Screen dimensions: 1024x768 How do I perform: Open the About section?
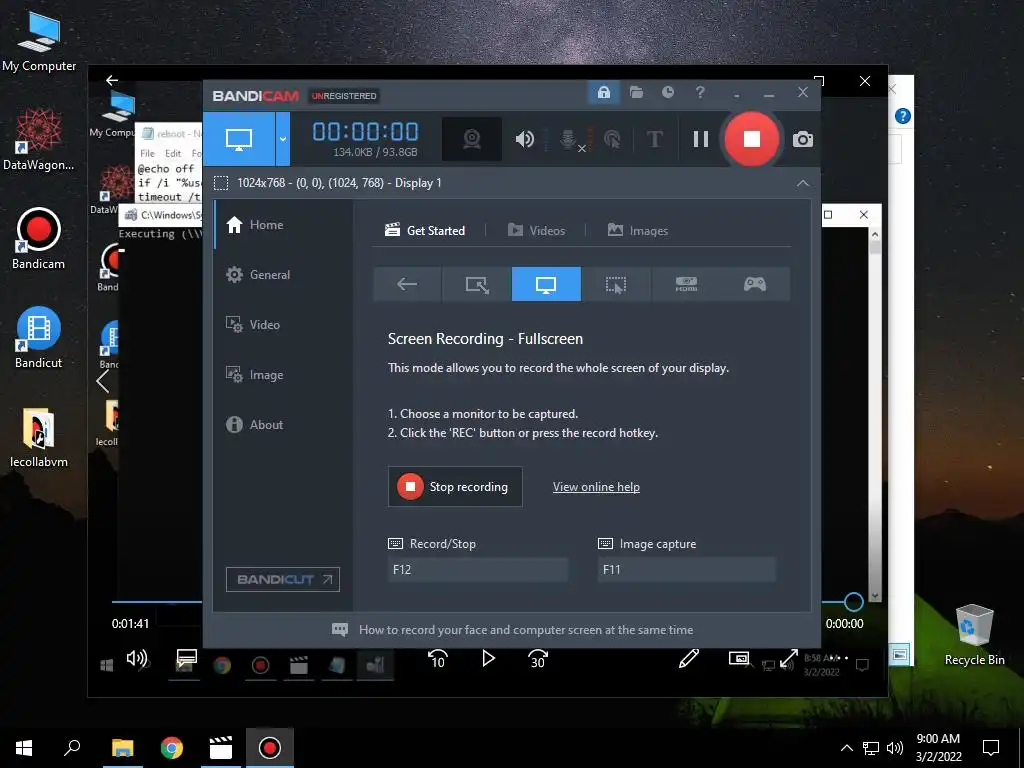[255, 424]
